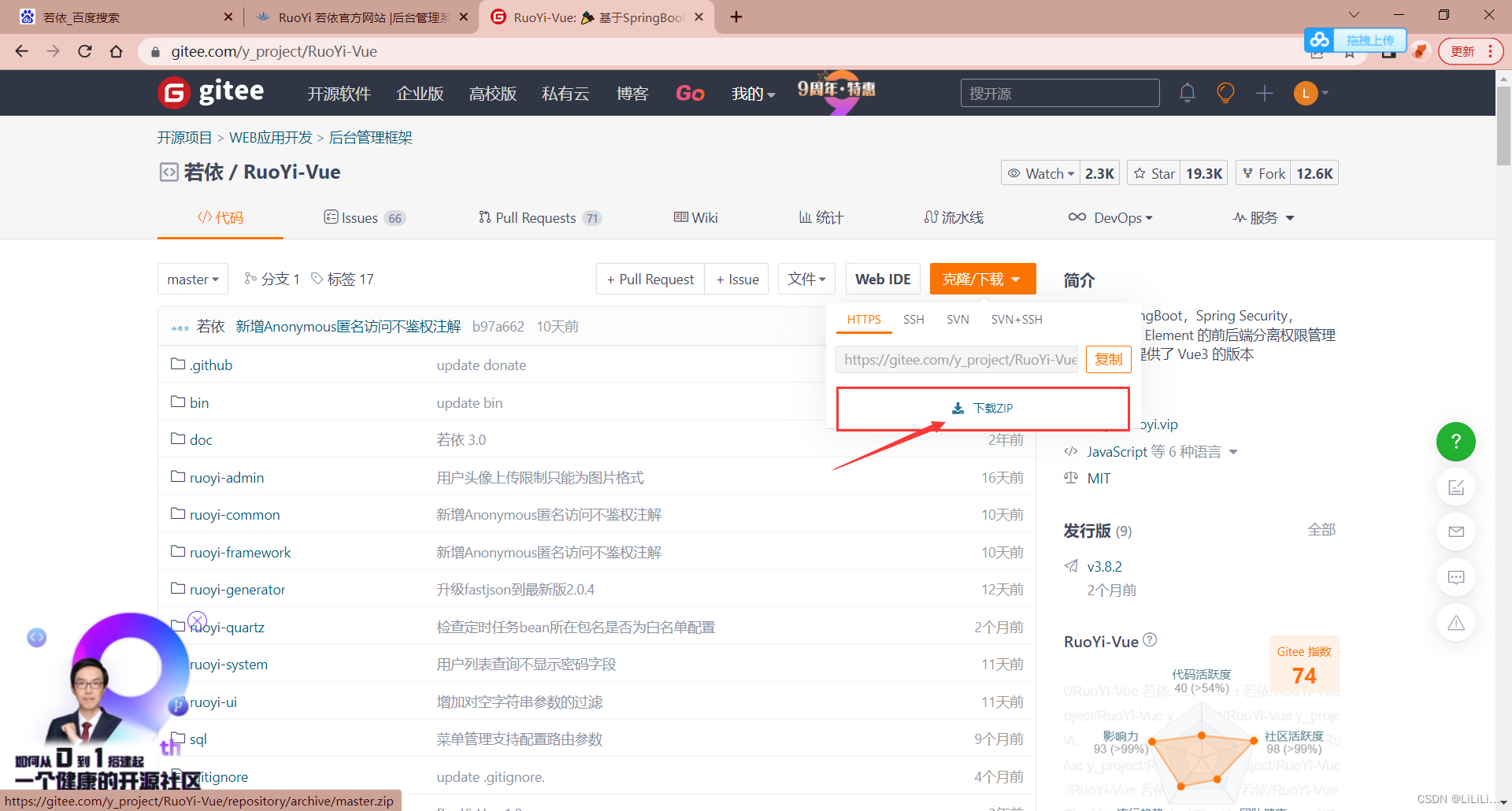Screen dimensions: 1512x811
Task: Click the floating envelope mail icon
Action: pos(1456,531)
